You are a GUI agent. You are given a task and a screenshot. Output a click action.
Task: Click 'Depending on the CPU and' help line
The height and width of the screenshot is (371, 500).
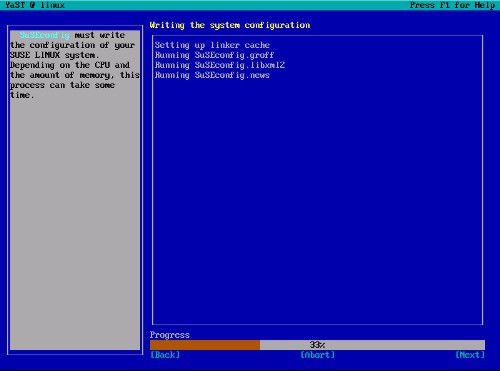click(x=70, y=65)
